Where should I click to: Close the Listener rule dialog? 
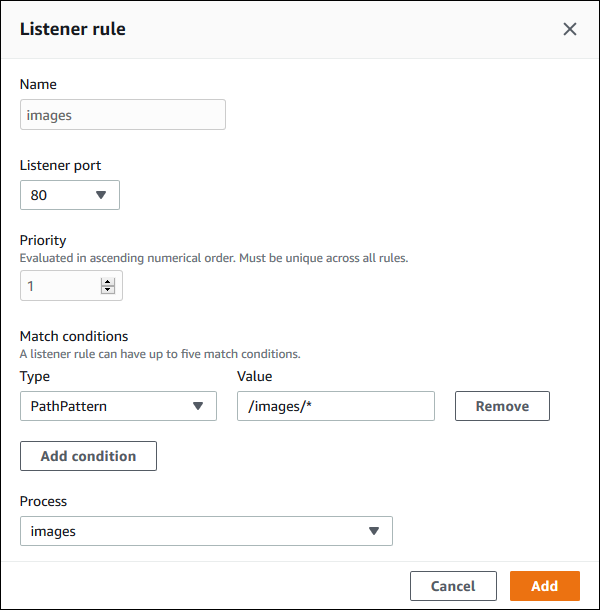point(570,29)
